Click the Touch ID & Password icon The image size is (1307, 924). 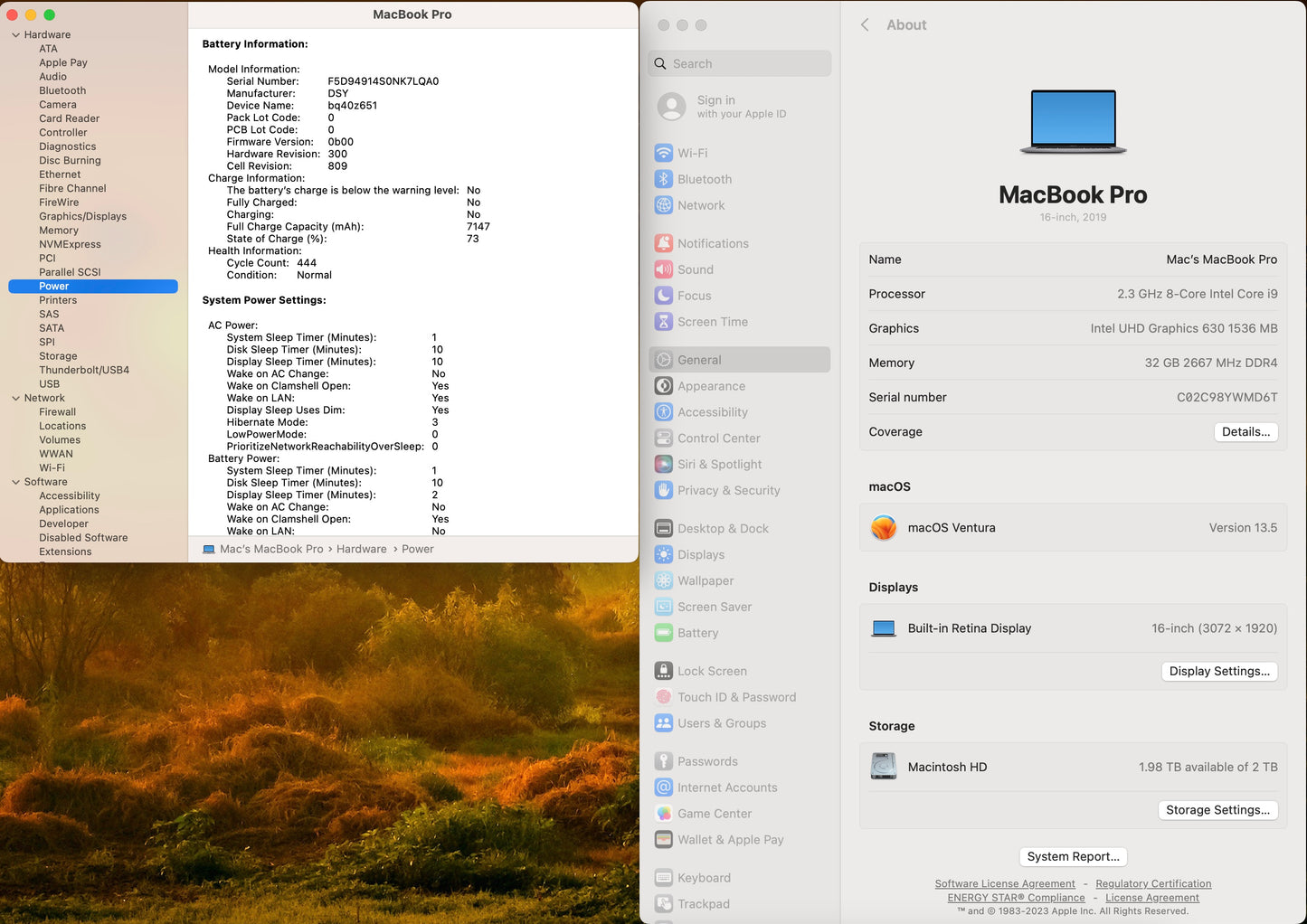(663, 697)
